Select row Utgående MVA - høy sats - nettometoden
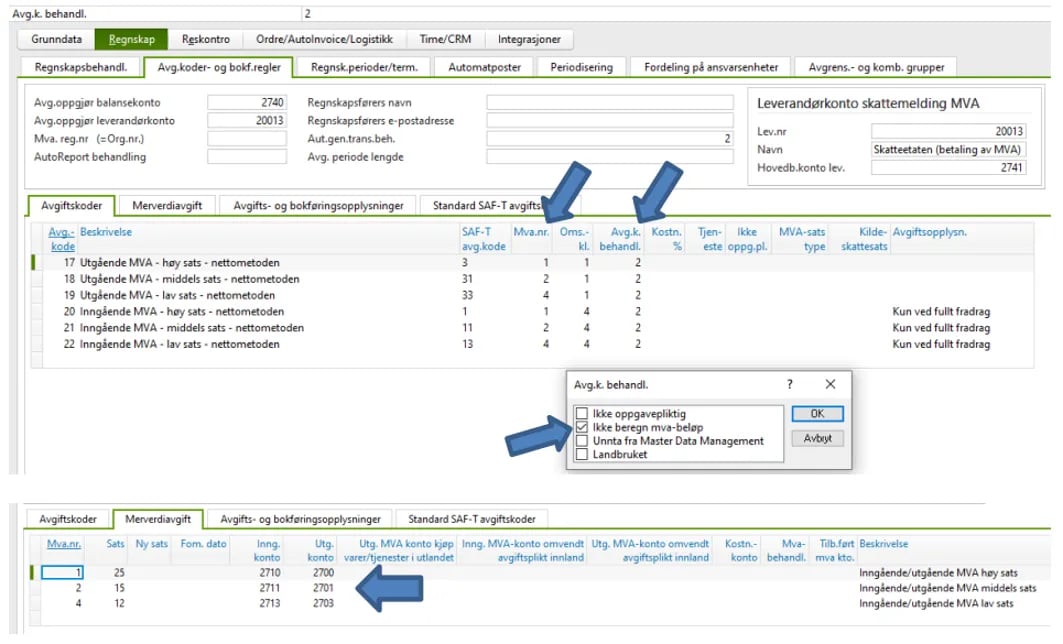Viewport: 1063px width, 644px height. [x=532, y=262]
